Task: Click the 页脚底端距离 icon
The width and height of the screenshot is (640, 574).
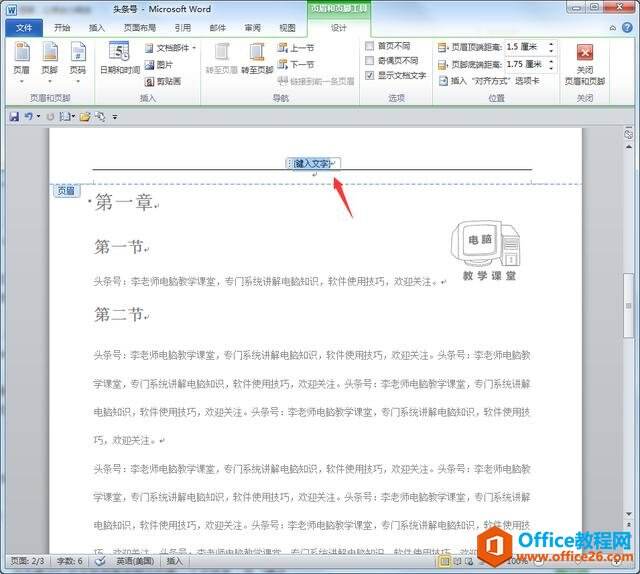Action: click(x=442, y=65)
